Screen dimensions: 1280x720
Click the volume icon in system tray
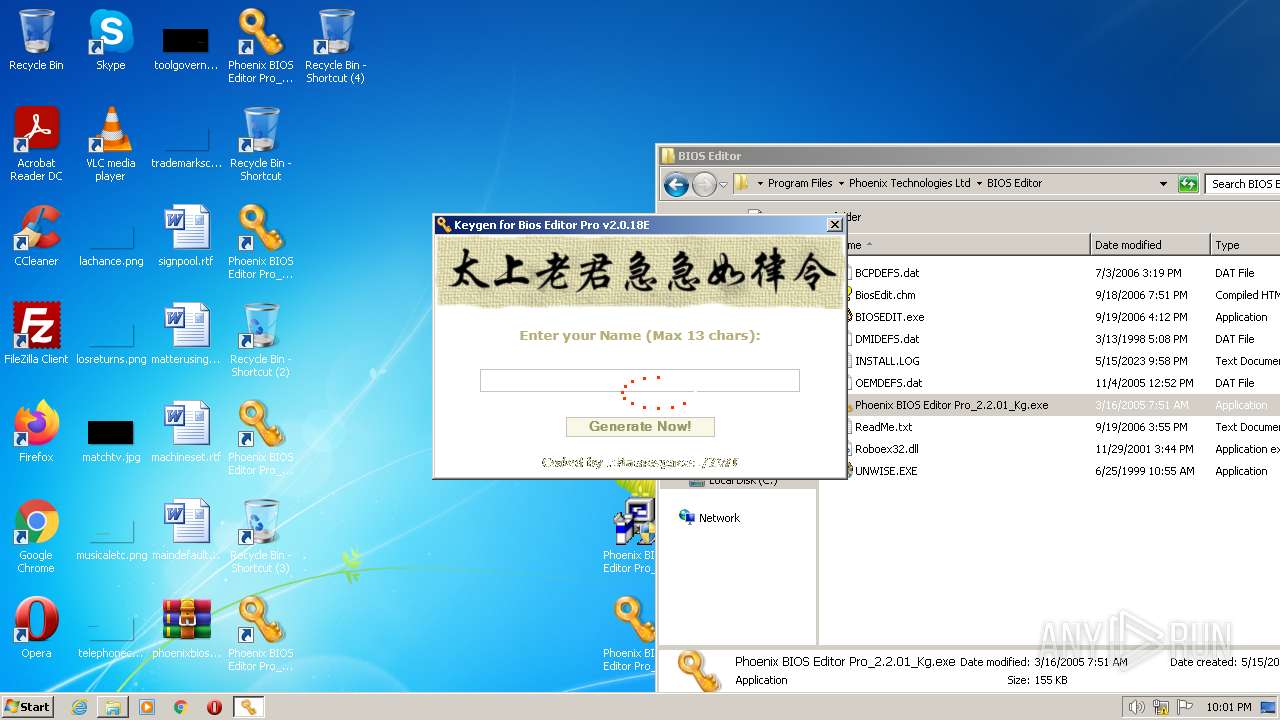point(1136,707)
